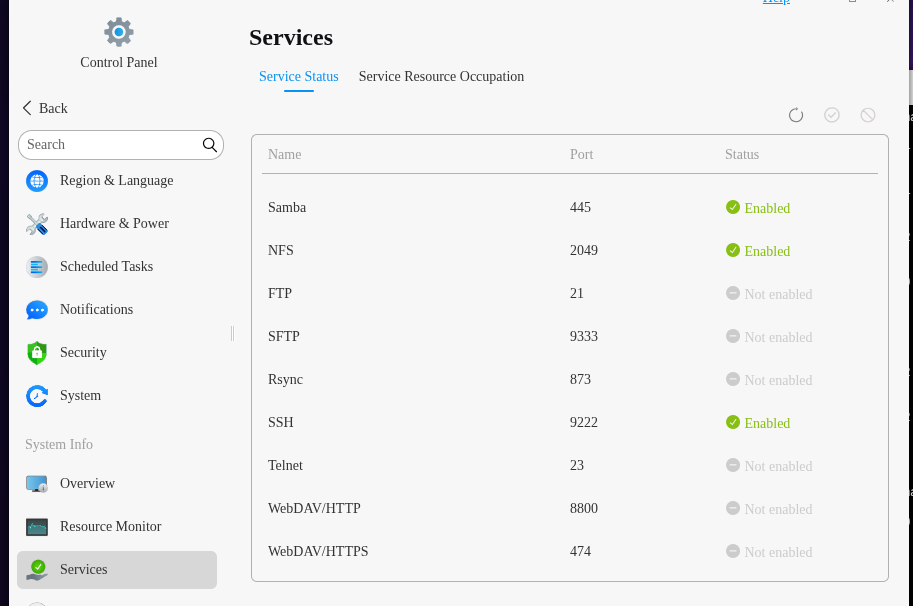The height and width of the screenshot is (606, 913).
Task: Select the Samba service row
Action: point(569,208)
